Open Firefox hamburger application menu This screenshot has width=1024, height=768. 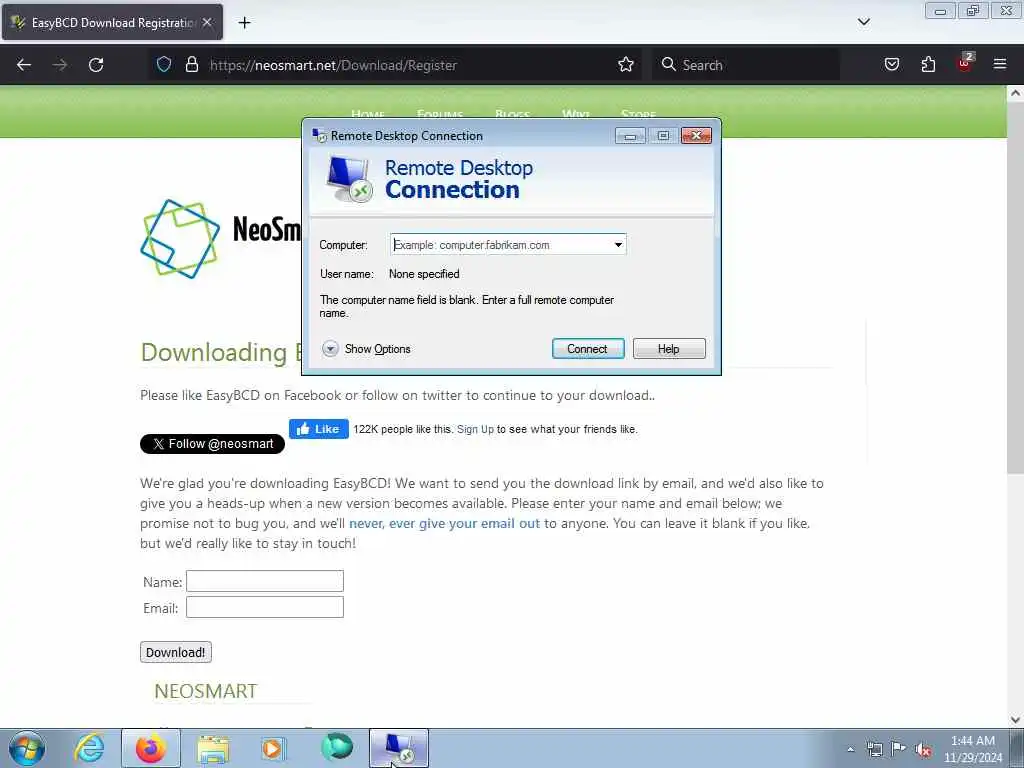coord(1000,64)
